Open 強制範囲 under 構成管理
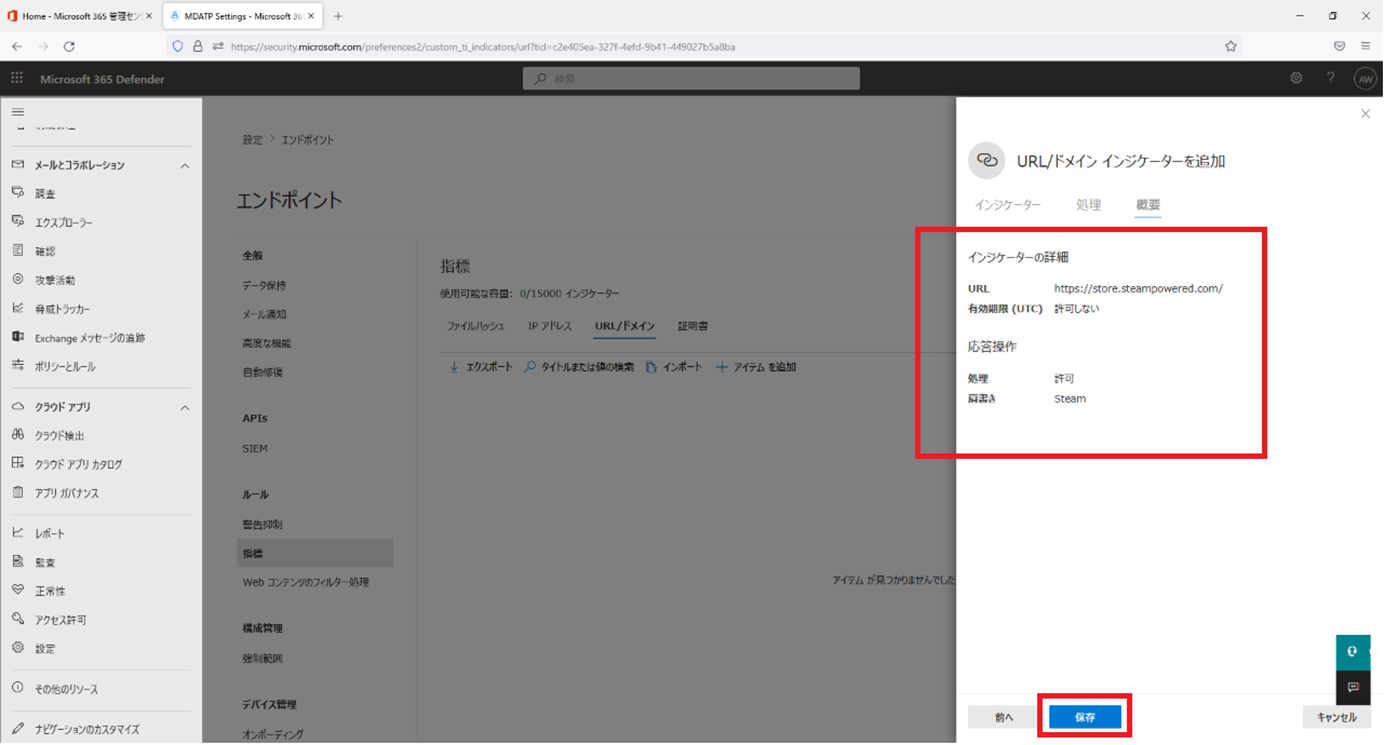Screen dimensions: 1384x745 (x=262, y=658)
